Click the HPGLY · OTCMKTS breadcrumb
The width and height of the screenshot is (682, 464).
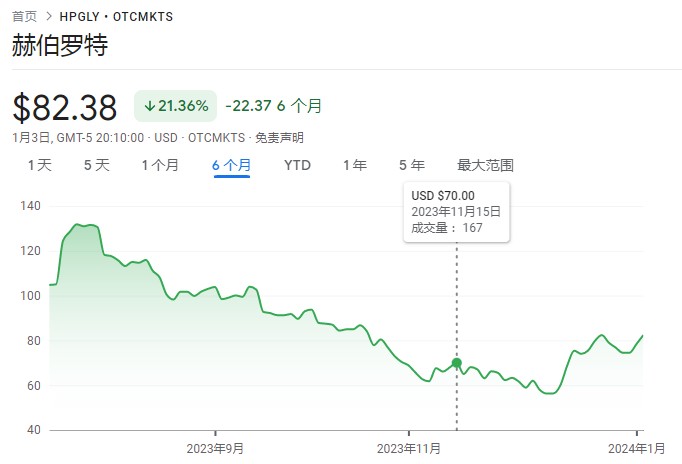tap(116, 17)
